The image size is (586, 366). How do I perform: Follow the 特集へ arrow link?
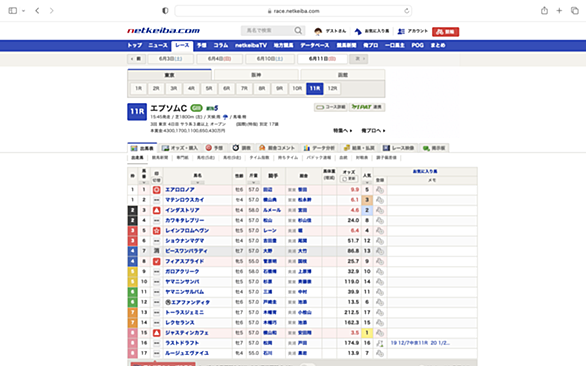342,130
